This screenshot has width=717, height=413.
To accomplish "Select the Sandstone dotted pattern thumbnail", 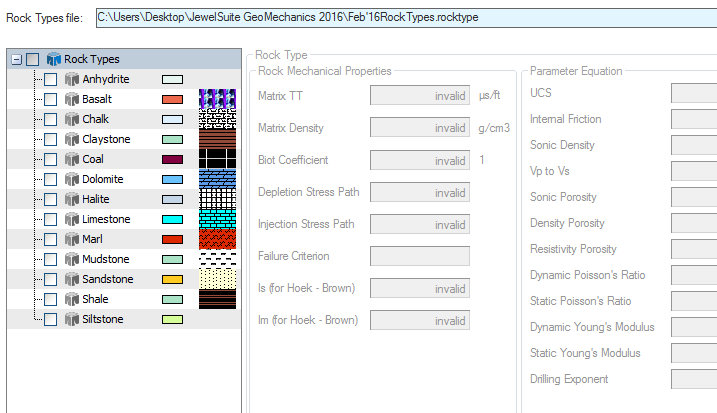I will [x=215, y=279].
